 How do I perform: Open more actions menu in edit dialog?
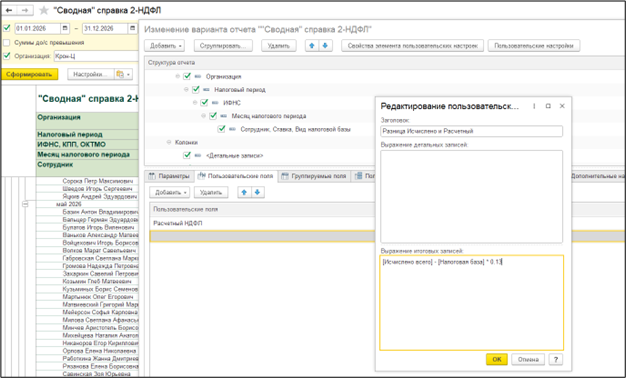tap(534, 106)
